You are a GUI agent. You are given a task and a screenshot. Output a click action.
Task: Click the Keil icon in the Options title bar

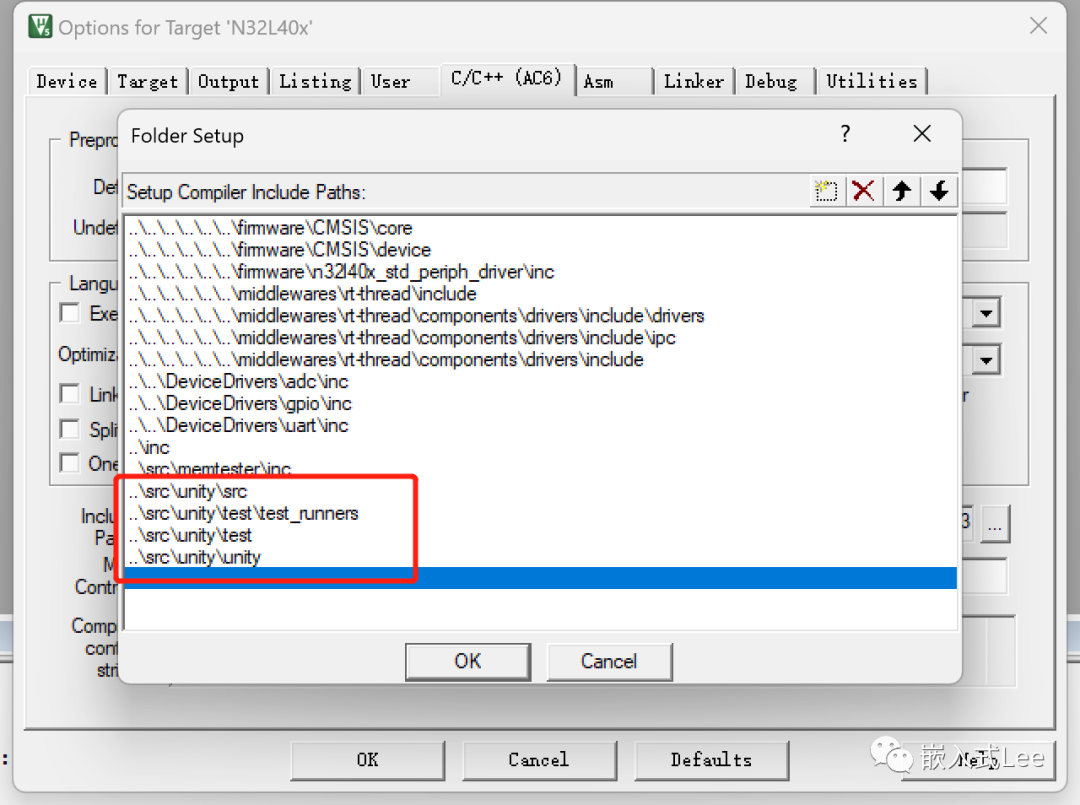click(x=40, y=26)
